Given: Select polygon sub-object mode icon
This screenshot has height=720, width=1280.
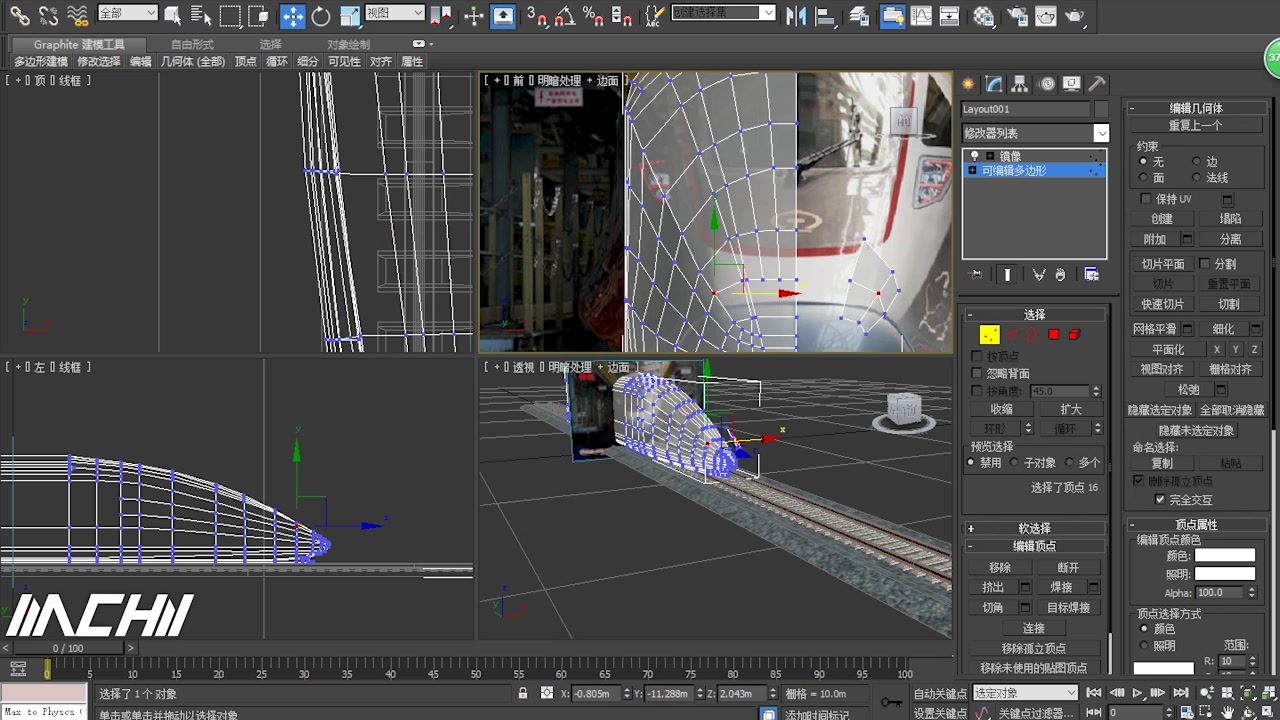Looking at the screenshot, I should pyautogui.click(x=1053, y=333).
